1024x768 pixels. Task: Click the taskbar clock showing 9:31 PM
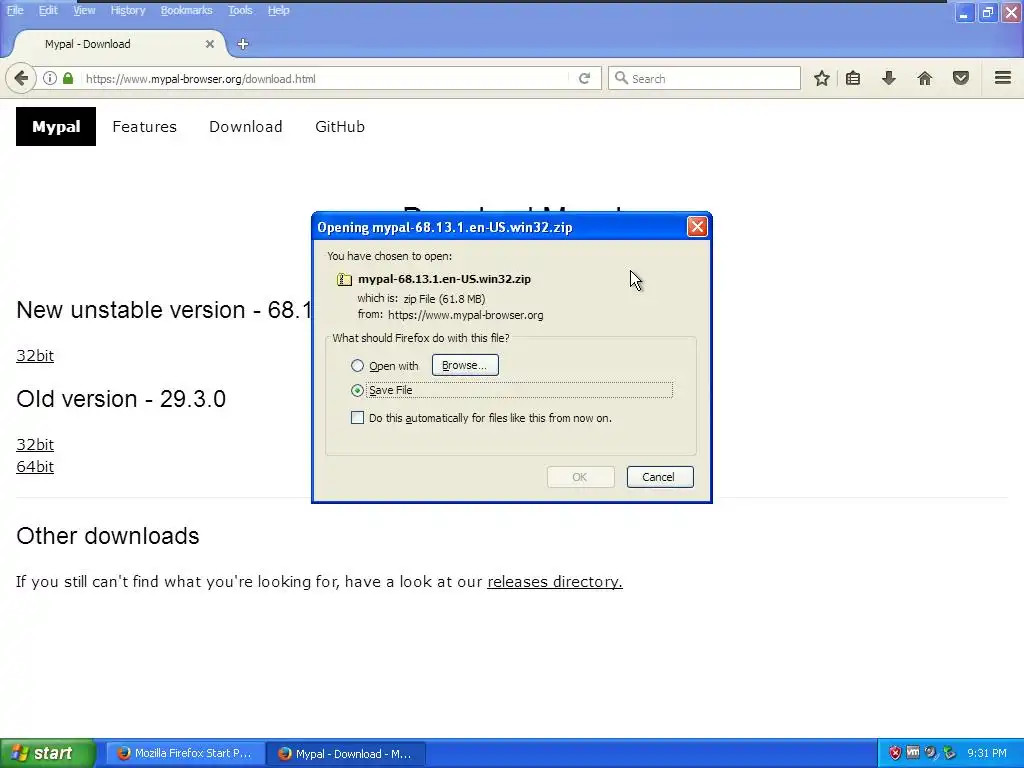point(987,753)
